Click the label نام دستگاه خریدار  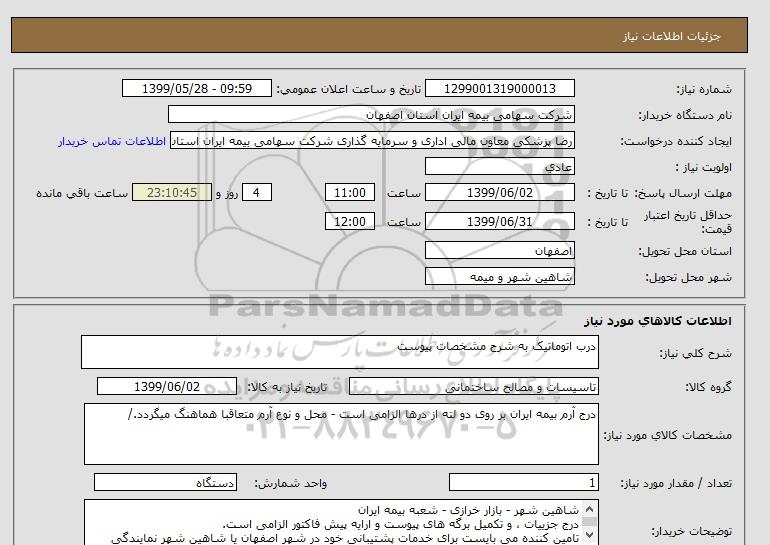[x=685, y=115]
